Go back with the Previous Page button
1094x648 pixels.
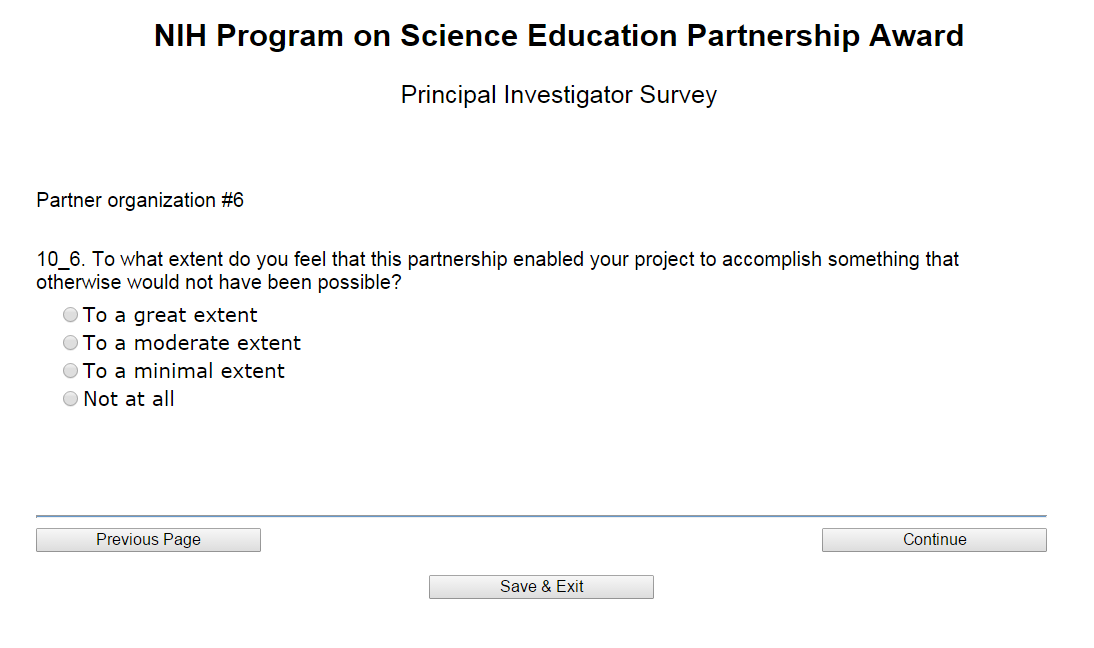click(x=148, y=540)
